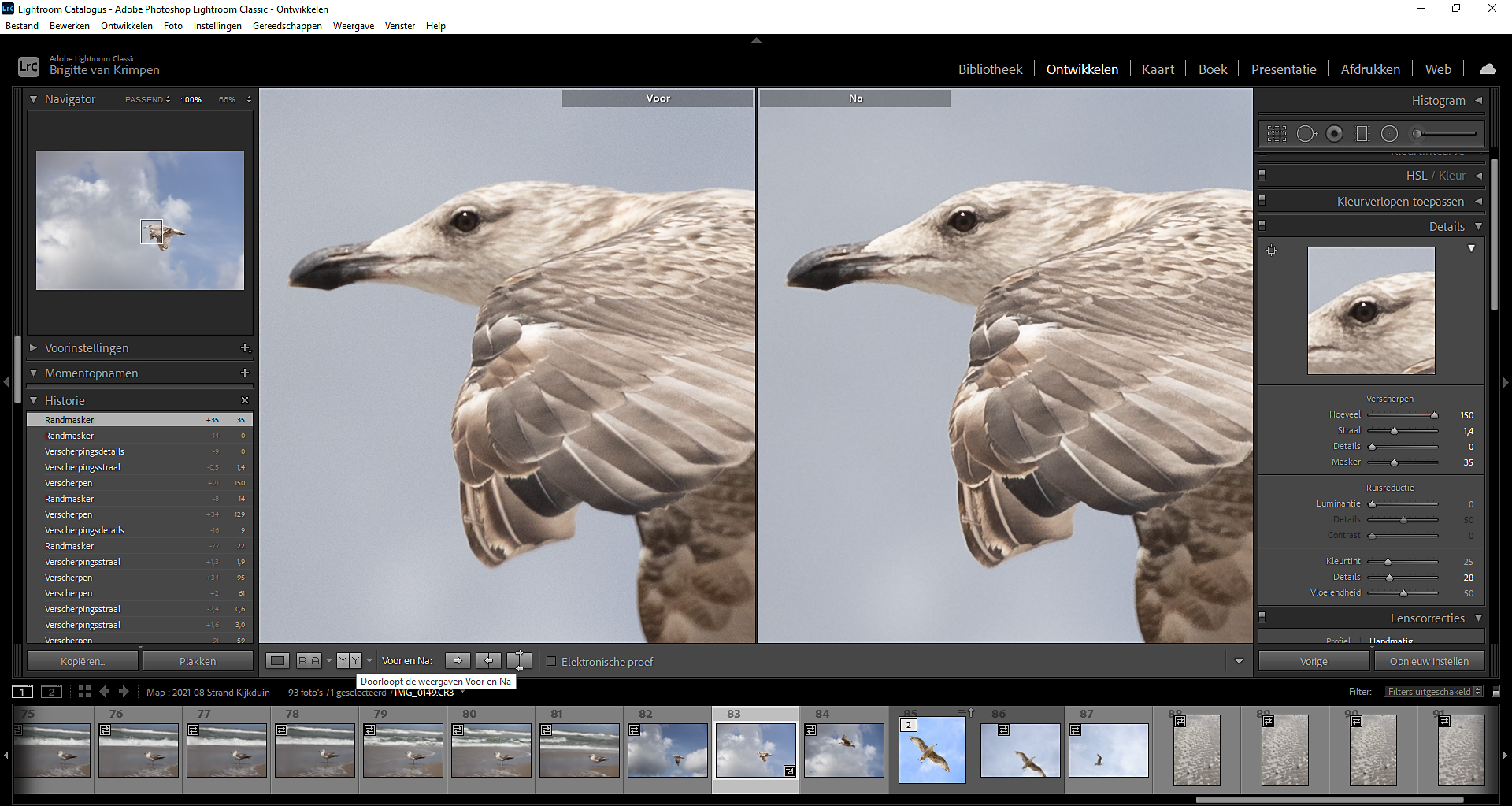Screen dimensions: 1512x806
Task: Switch to the Bibliotheek module
Action: coord(990,69)
